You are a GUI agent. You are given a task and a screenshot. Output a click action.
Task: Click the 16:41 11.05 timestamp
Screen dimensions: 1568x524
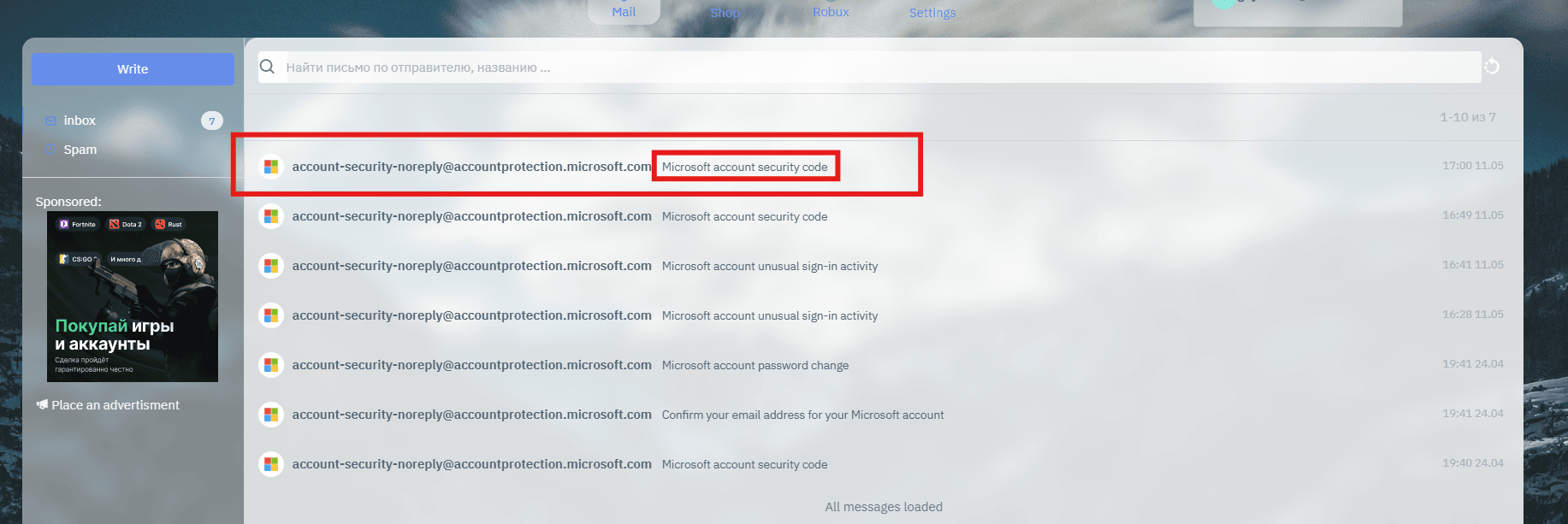tap(1473, 265)
